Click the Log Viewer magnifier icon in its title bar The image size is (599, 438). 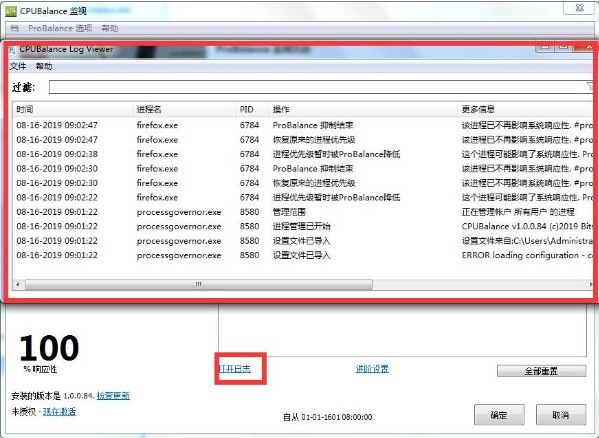12,50
